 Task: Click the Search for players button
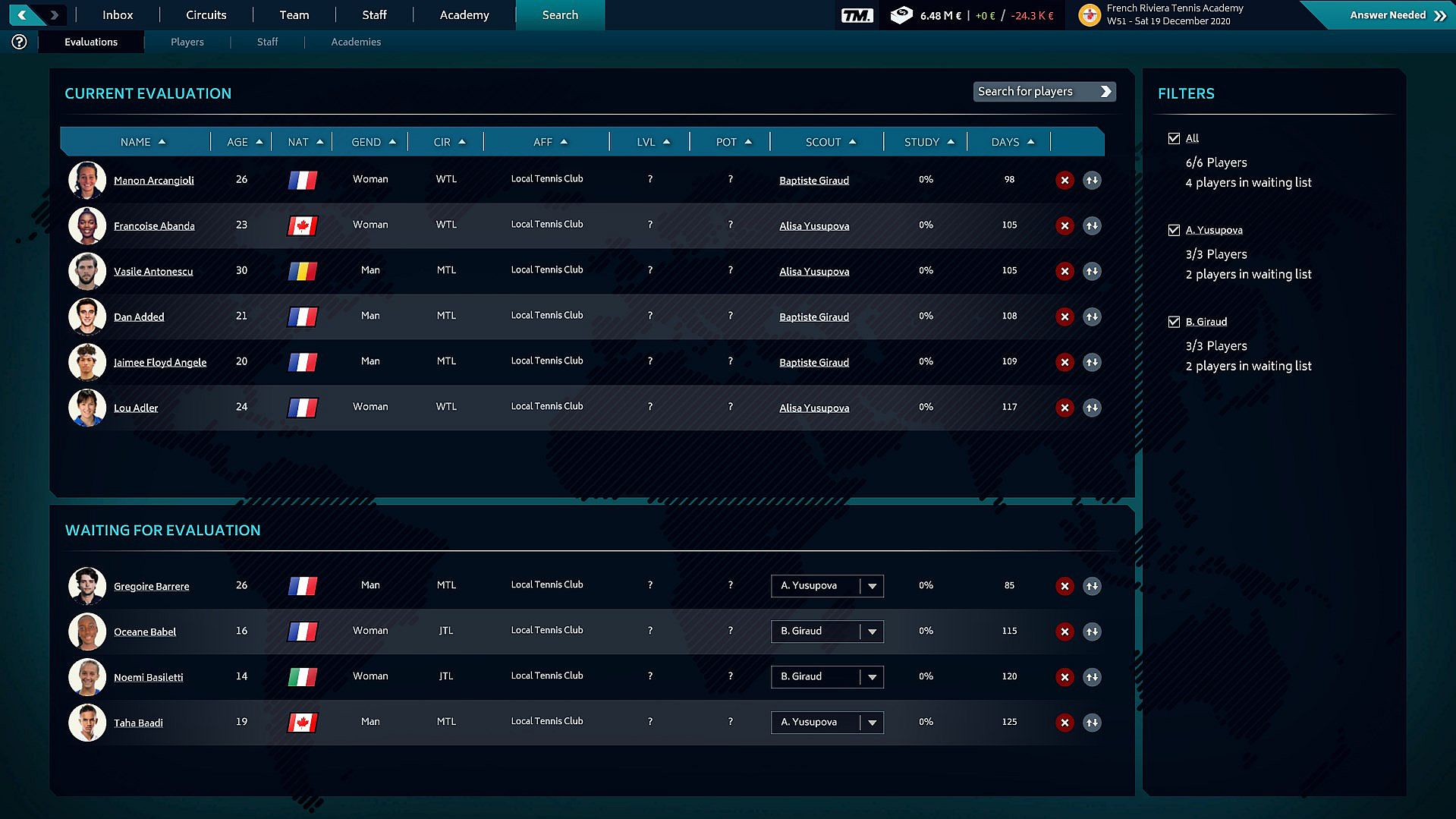[1044, 91]
